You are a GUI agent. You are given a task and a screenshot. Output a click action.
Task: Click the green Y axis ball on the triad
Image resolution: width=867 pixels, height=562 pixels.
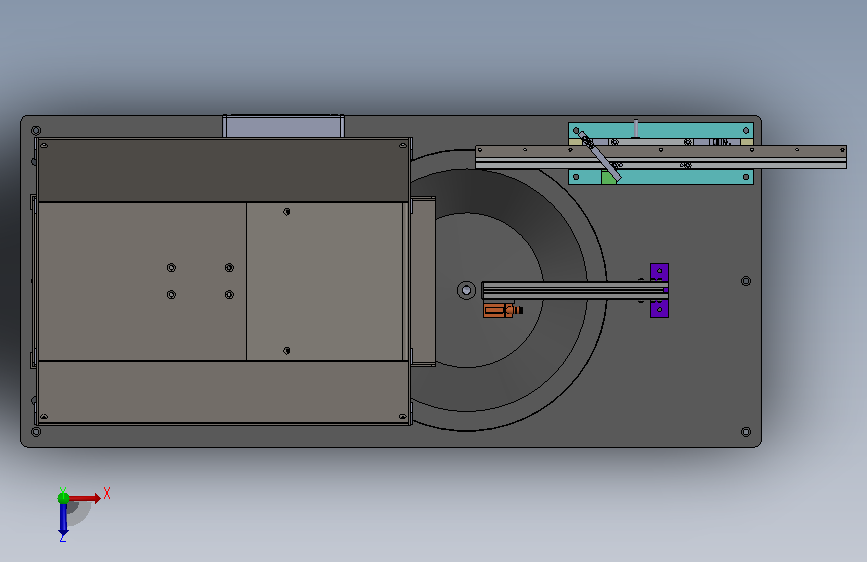63,498
